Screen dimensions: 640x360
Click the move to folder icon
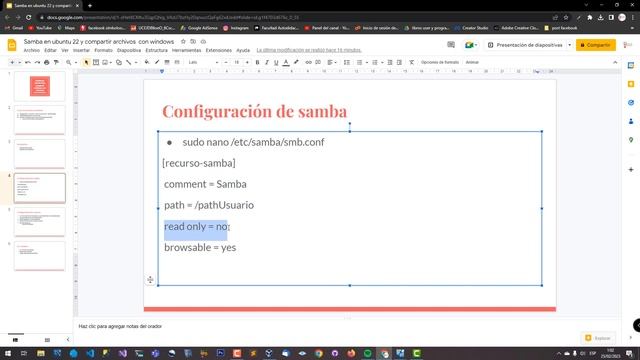tap(193, 41)
